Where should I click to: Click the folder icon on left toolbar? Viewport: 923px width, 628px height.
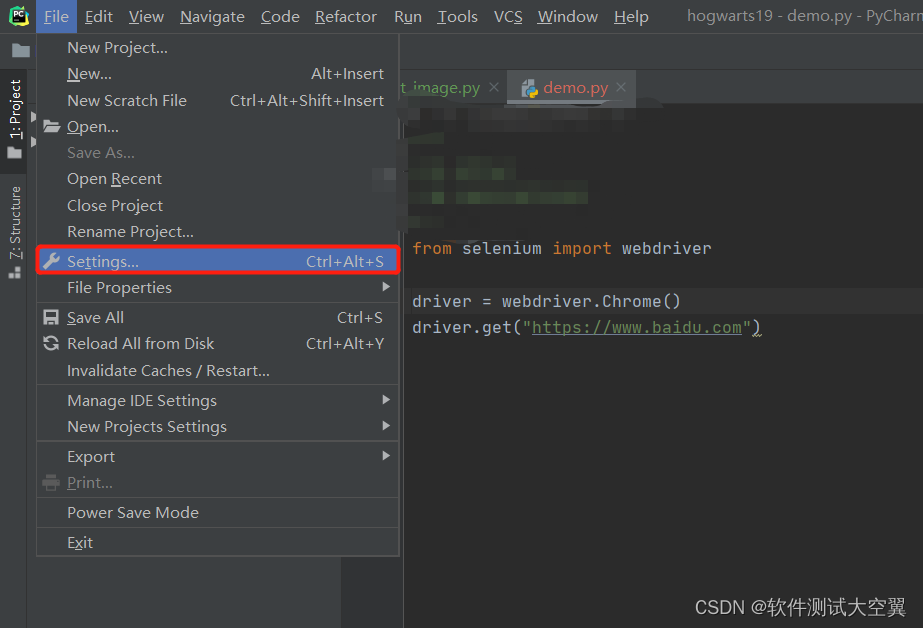21,51
